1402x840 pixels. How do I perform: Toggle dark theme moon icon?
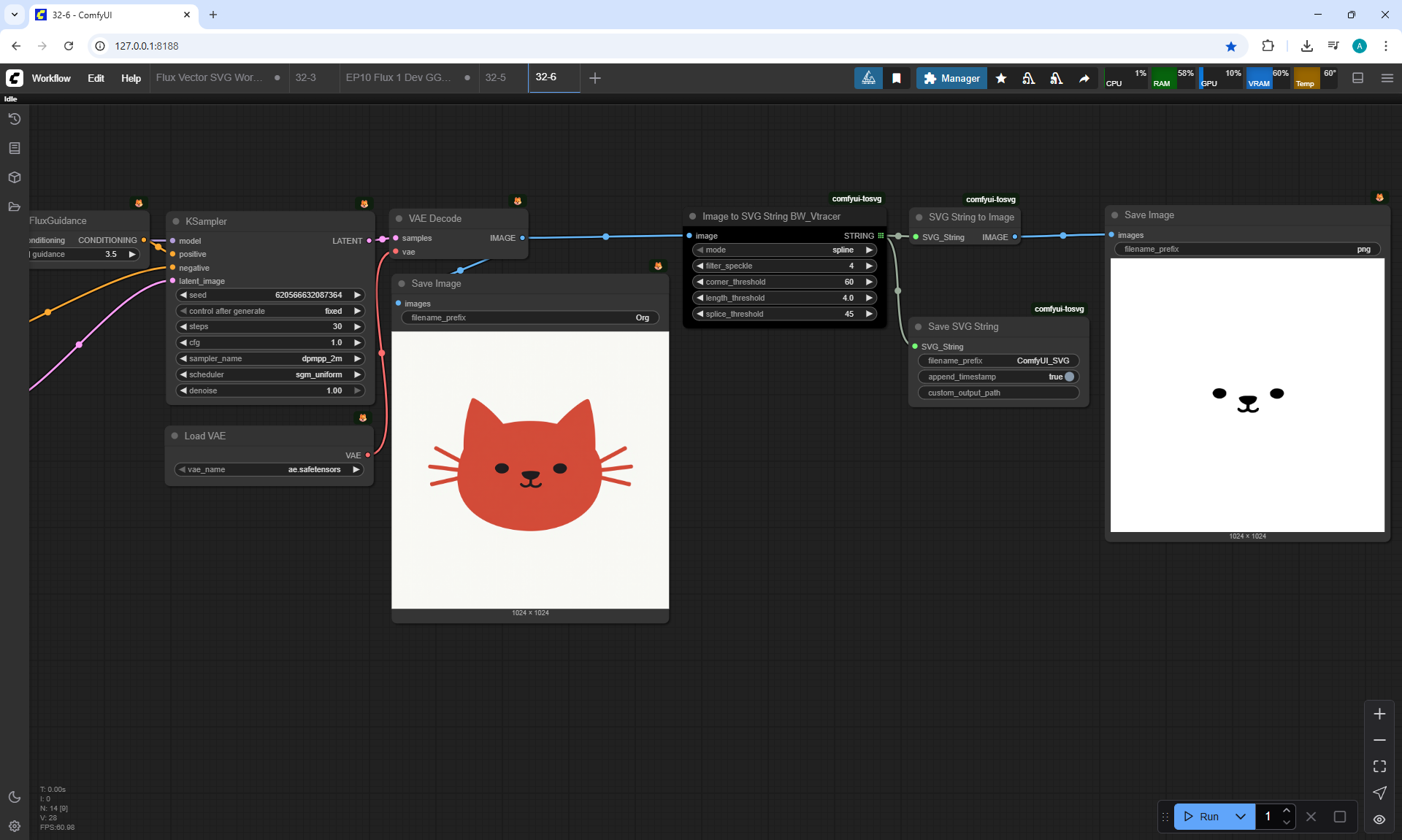click(x=14, y=797)
